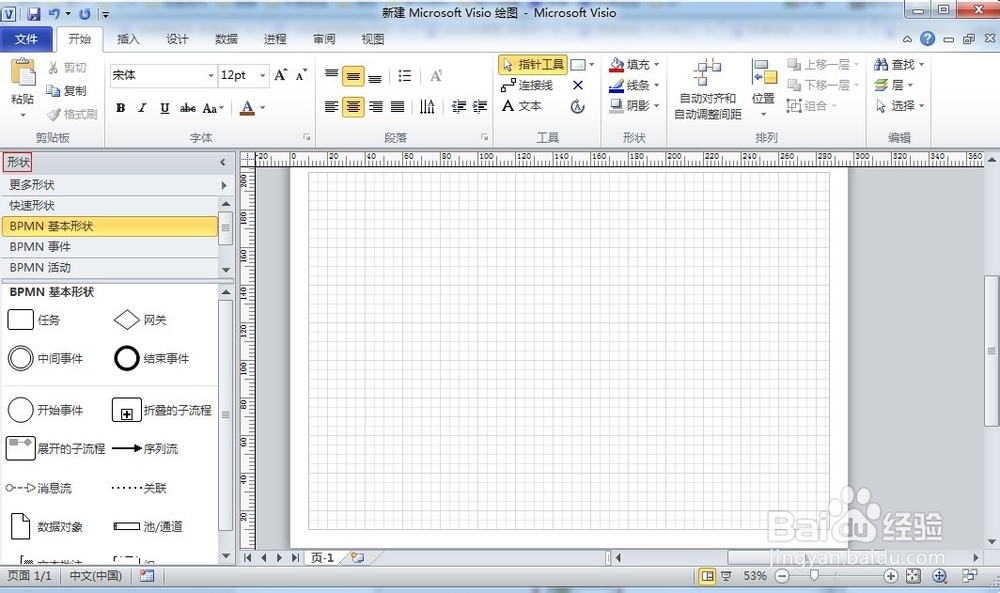Click Find (查找) binoculars button
1000x593 pixels.
coord(899,64)
